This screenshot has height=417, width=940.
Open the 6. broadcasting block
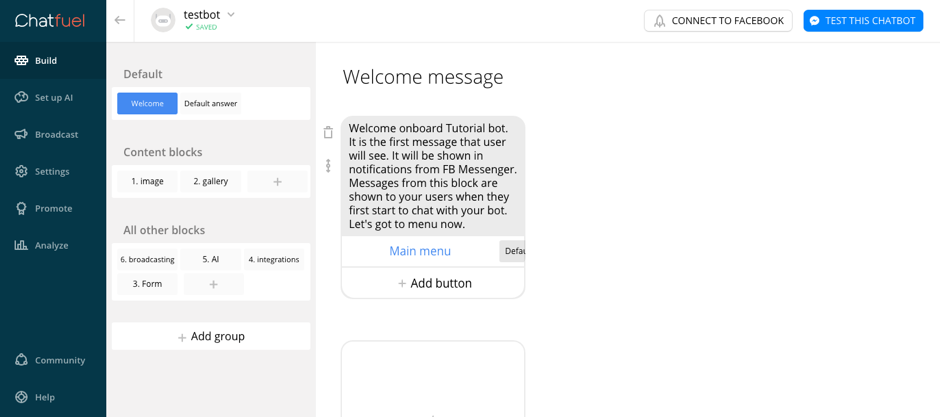[147, 259]
